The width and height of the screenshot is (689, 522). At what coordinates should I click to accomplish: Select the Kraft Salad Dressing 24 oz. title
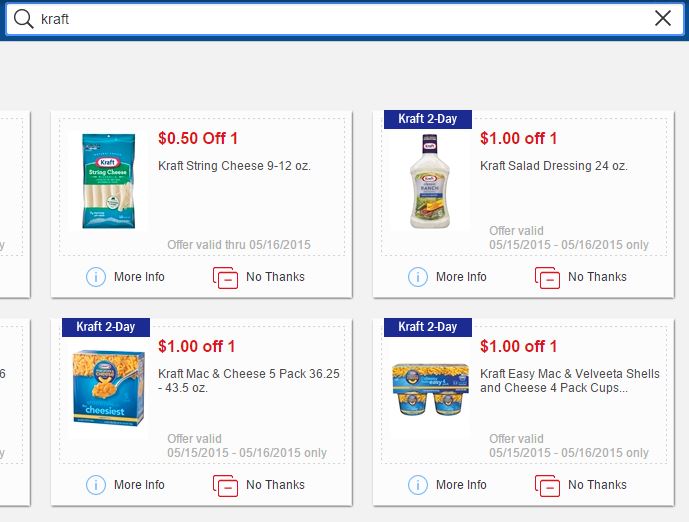(553, 166)
